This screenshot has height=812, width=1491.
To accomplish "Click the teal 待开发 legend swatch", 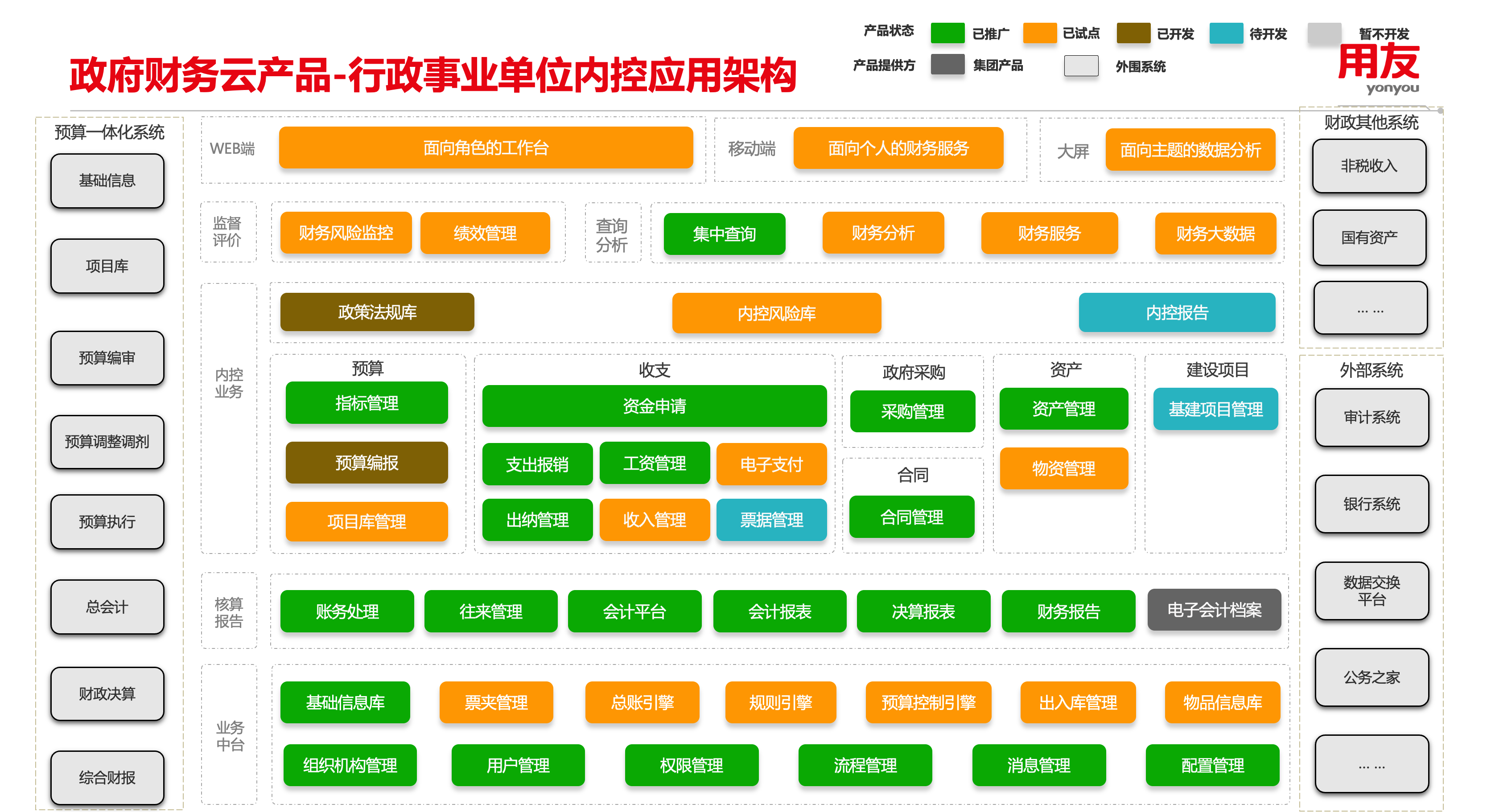I will pos(1226,33).
